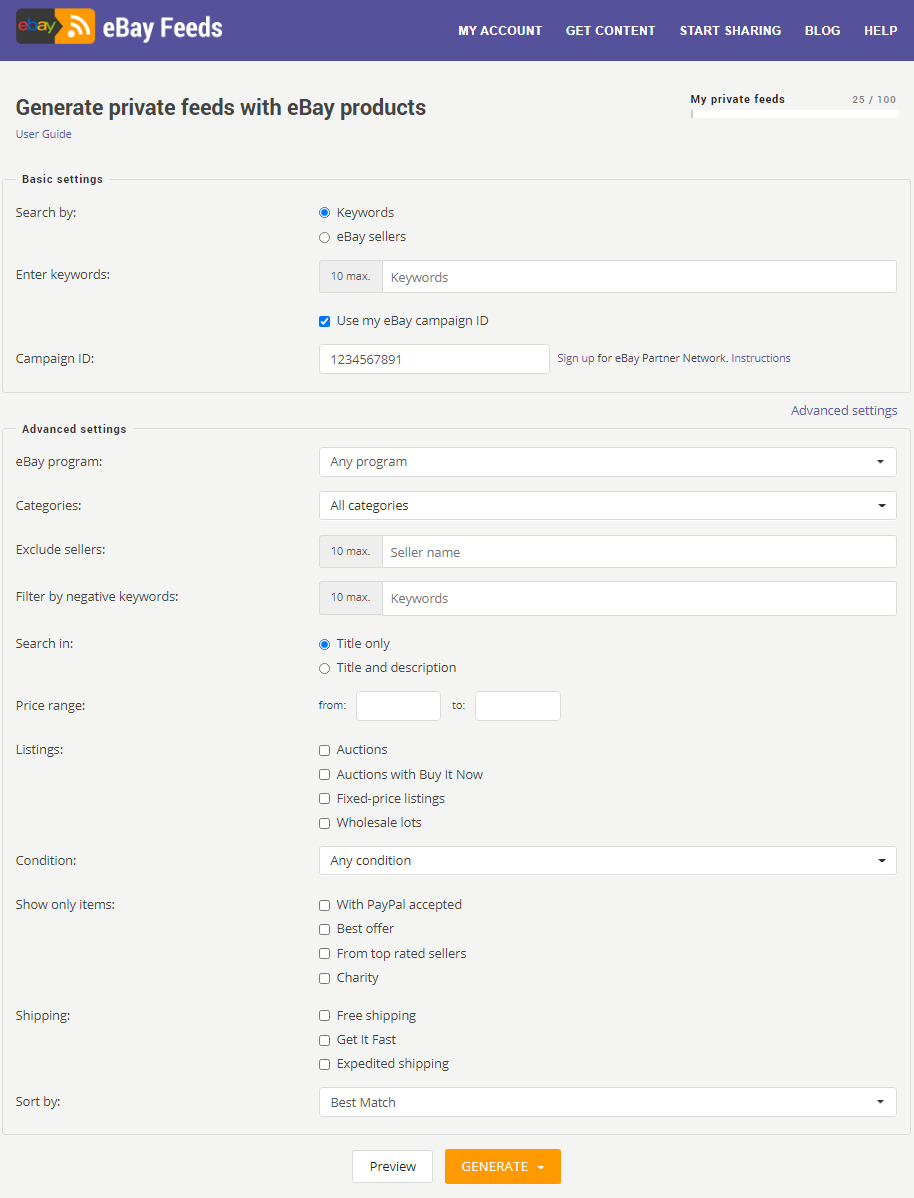Uncheck Use my eBay campaign ID
Viewport: 914px width, 1198px height.
click(x=324, y=322)
